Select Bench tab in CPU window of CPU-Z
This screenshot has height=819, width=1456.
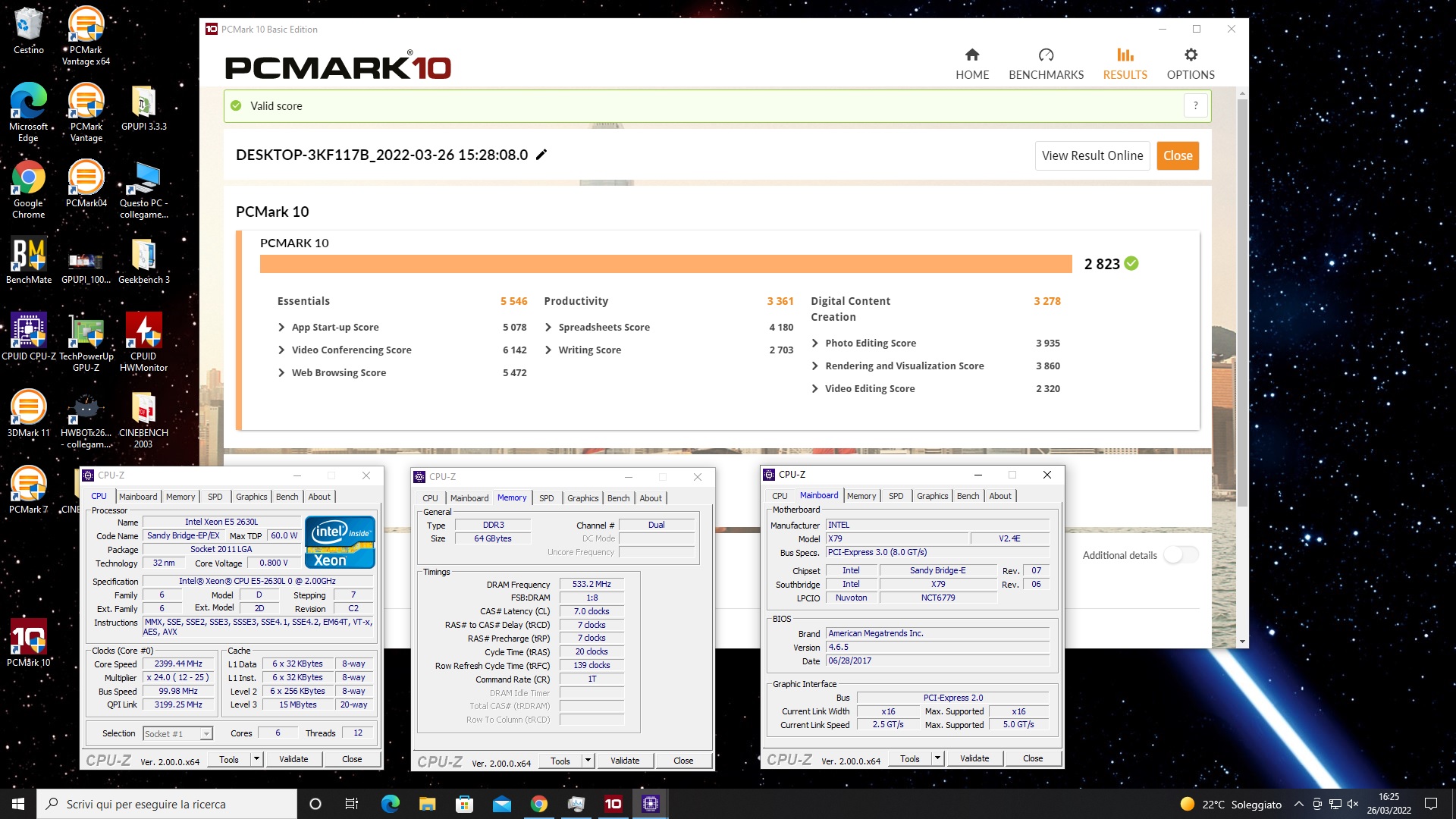pyautogui.click(x=287, y=497)
